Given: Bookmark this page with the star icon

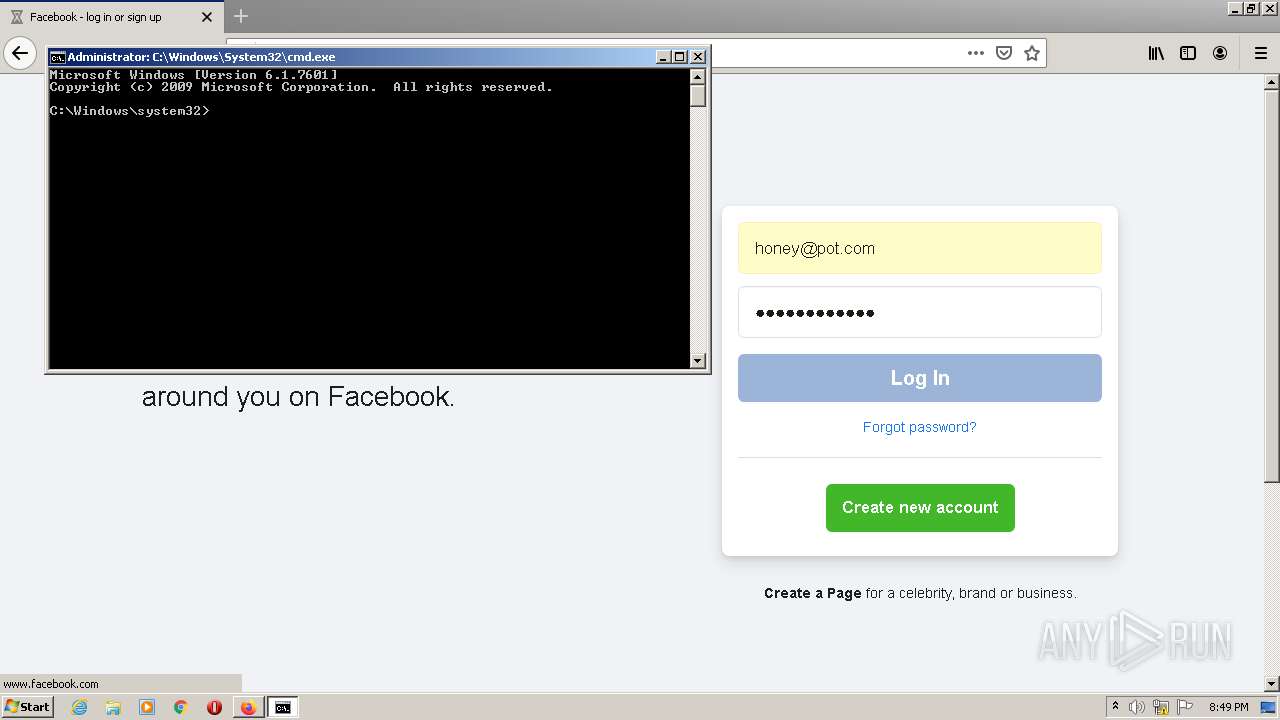Looking at the screenshot, I should (x=1032, y=53).
